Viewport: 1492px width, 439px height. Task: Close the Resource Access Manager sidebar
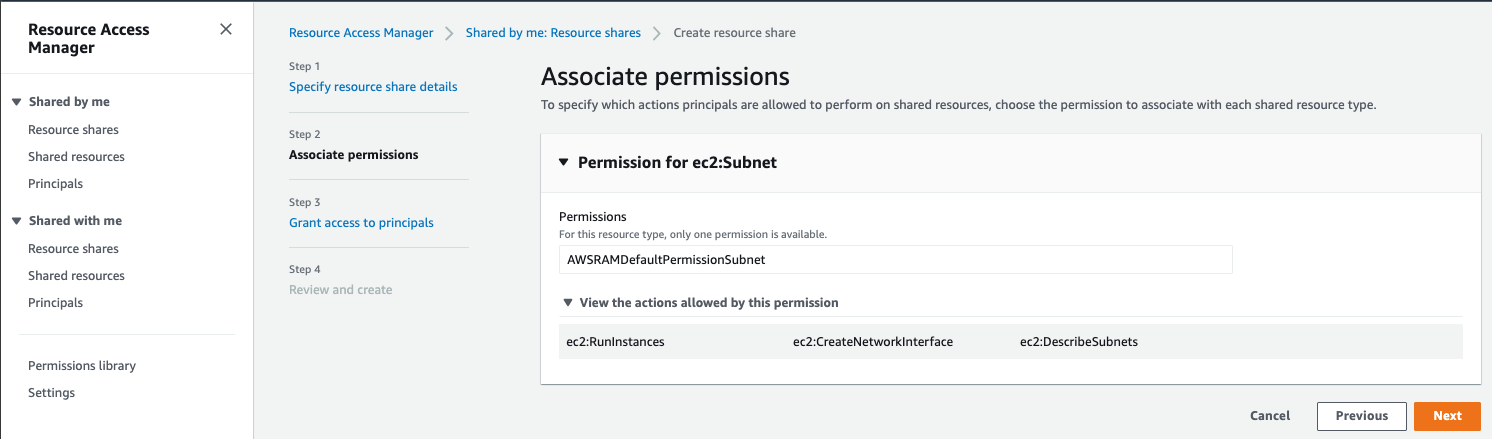pyautogui.click(x=226, y=29)
